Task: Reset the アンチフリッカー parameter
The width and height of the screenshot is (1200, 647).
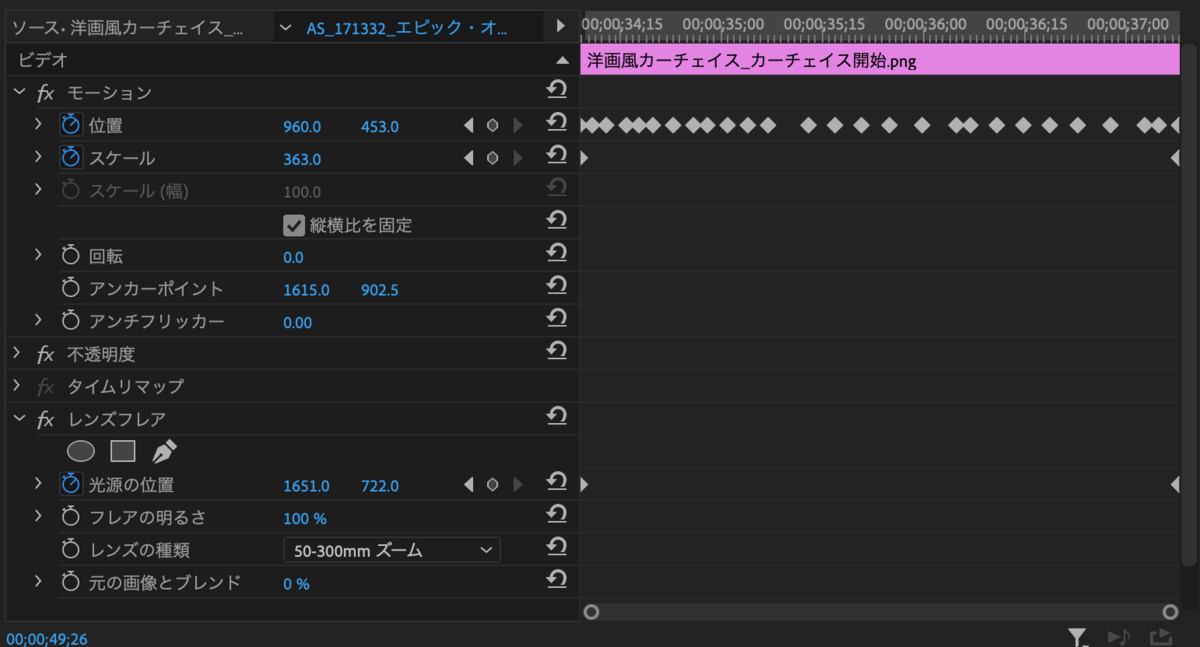Action: pos(557,320)
